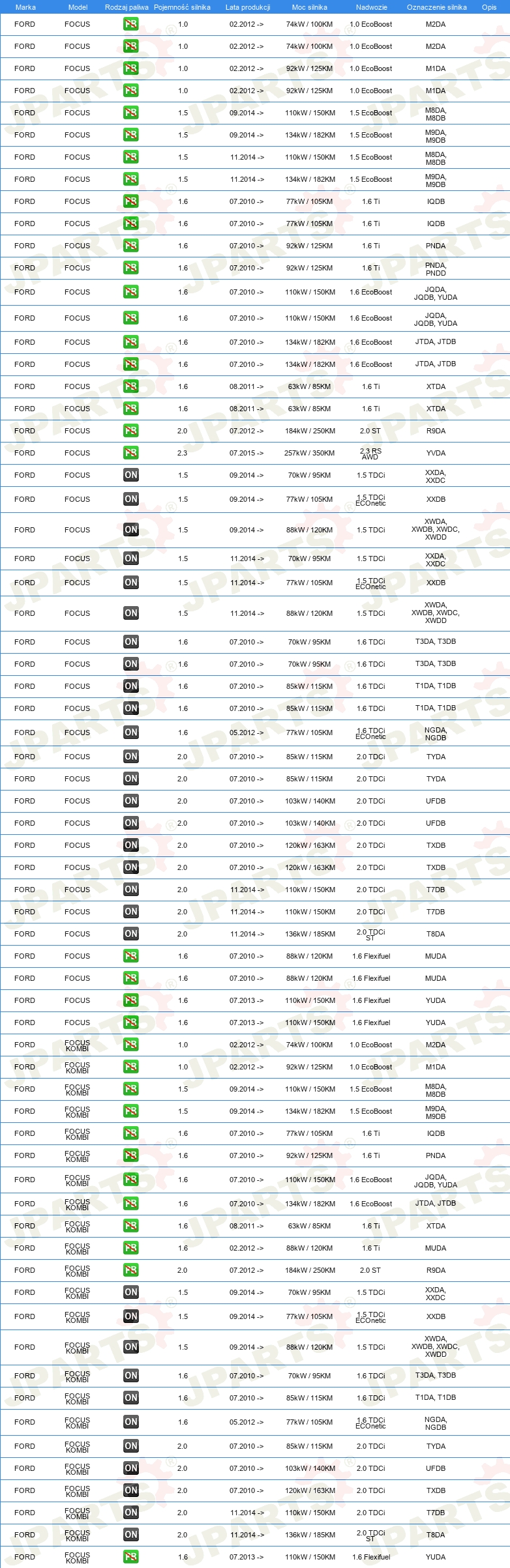
Task: Click ON icon in FOCUS KOMBI XXDA, XXDC row
Action: click(x=130, y=1292)
